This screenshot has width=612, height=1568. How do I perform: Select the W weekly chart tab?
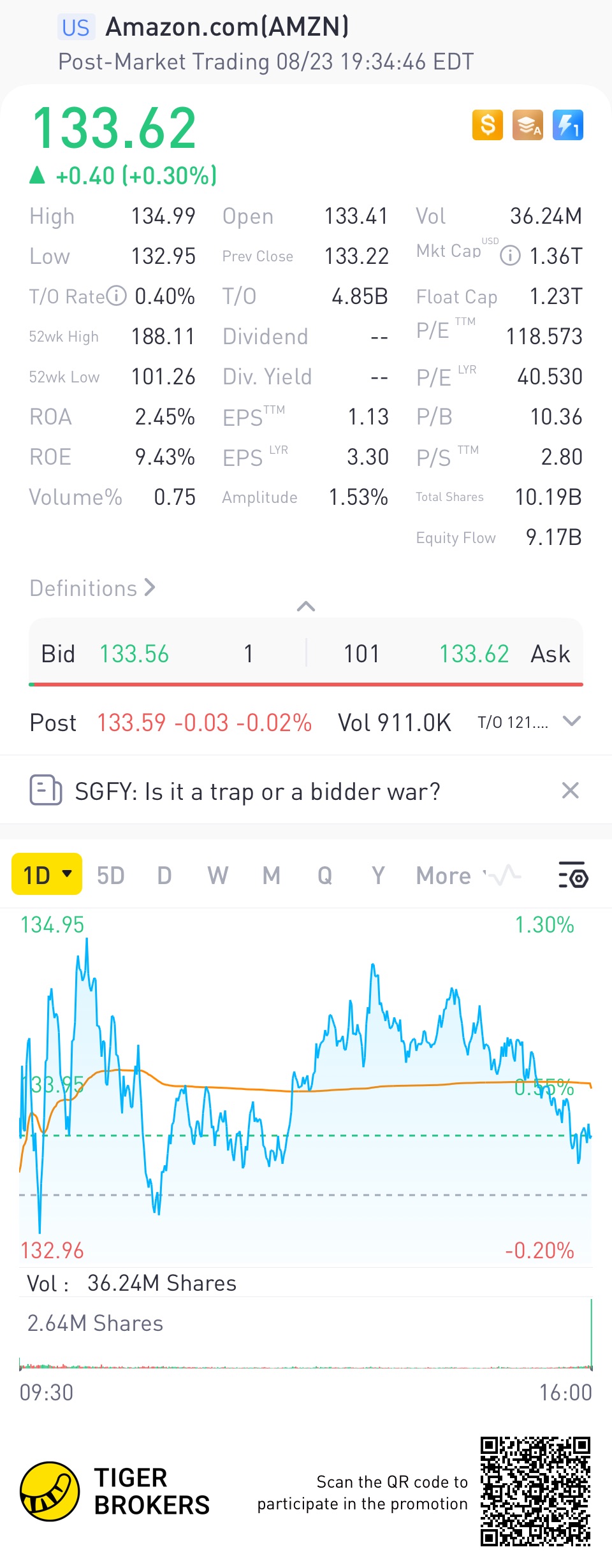pyautogui.click(x=217, y=876)
